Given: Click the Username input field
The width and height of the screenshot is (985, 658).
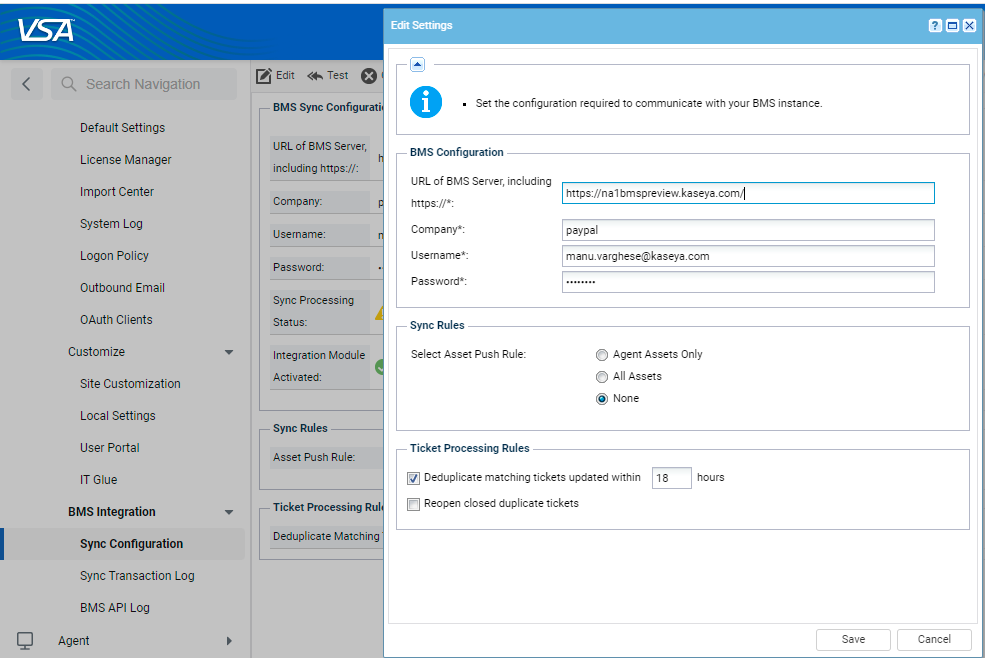Looking at the screenshot, I should [748, 256].
